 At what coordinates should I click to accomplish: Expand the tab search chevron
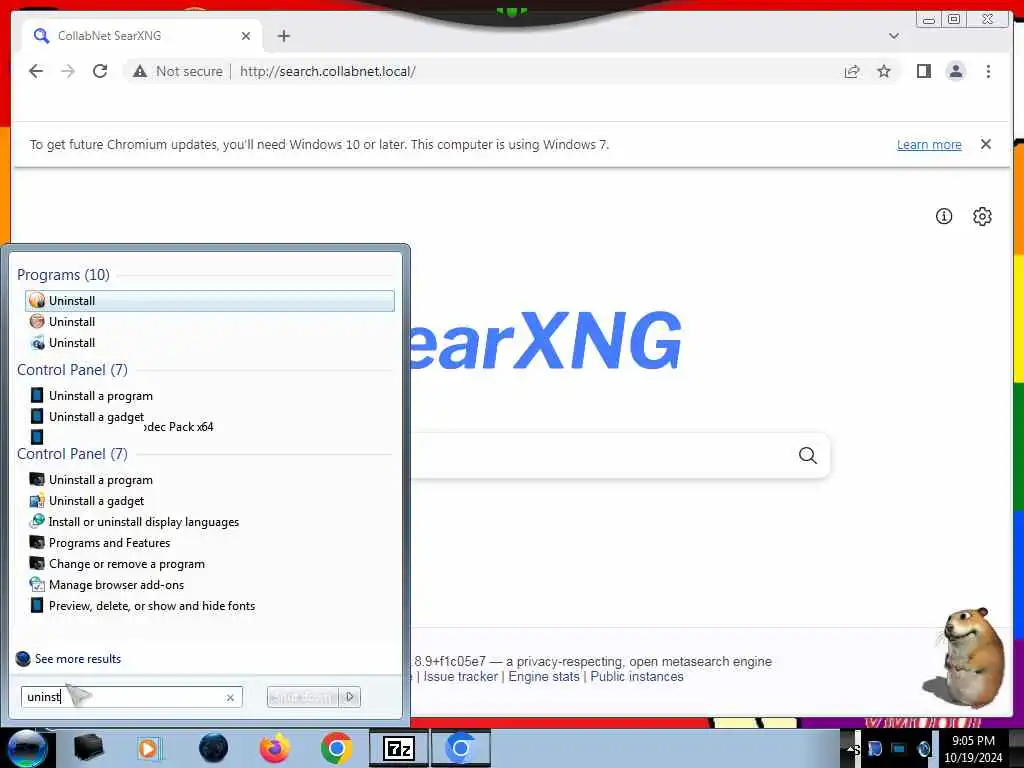894,36
